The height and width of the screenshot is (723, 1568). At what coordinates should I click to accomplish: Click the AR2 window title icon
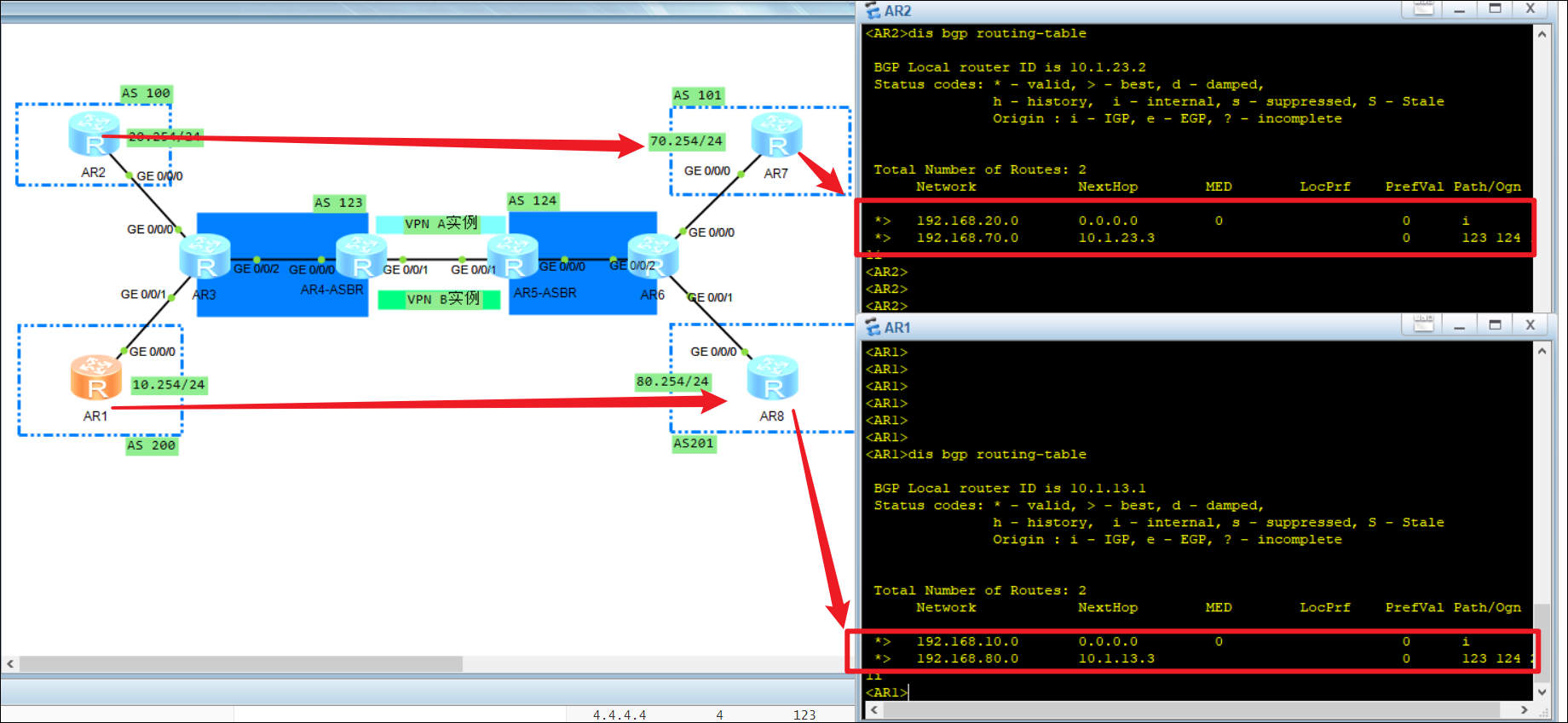(873, 10)
